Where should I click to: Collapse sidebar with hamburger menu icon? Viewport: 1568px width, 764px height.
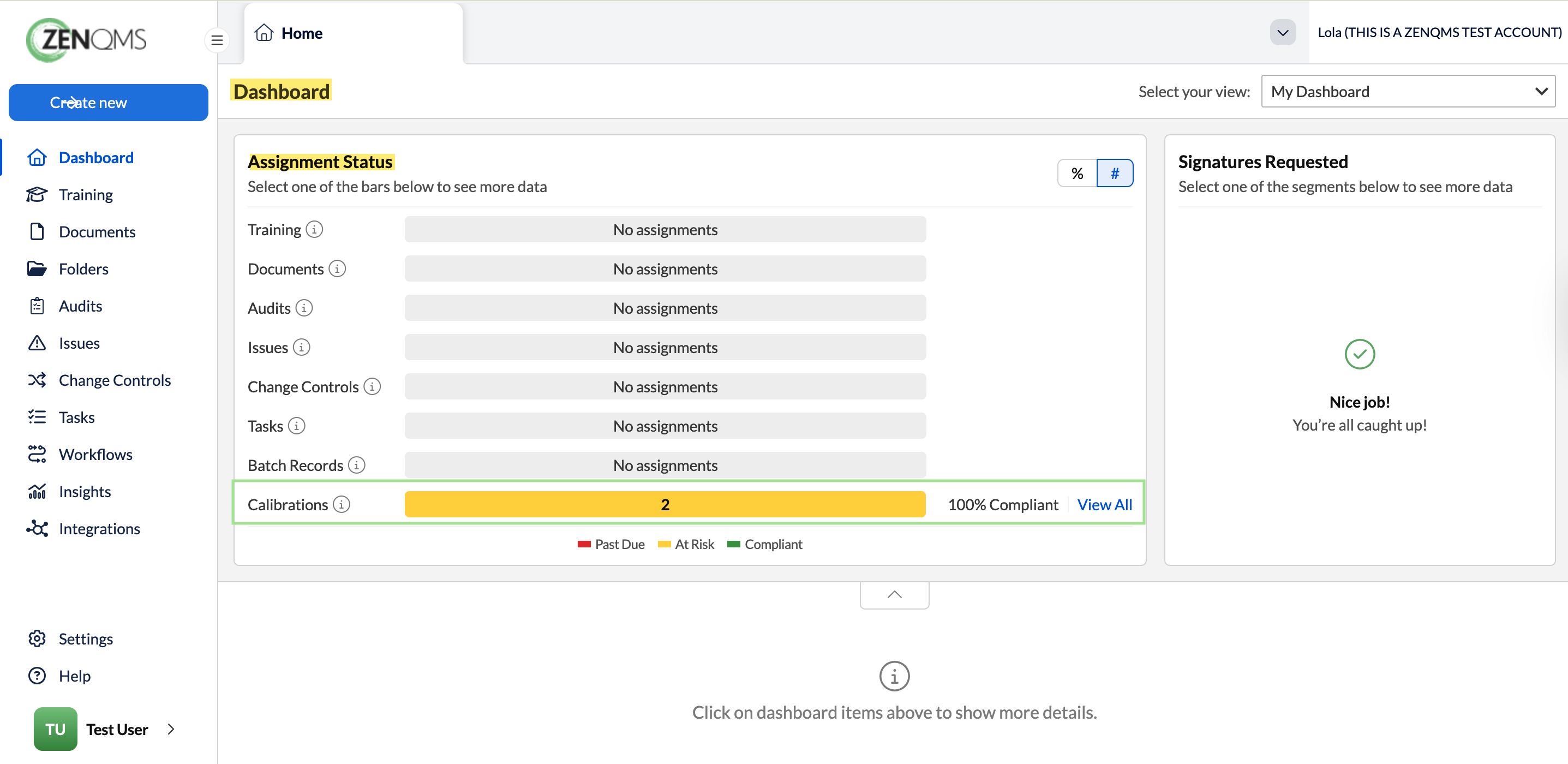[x=217, y=40]
